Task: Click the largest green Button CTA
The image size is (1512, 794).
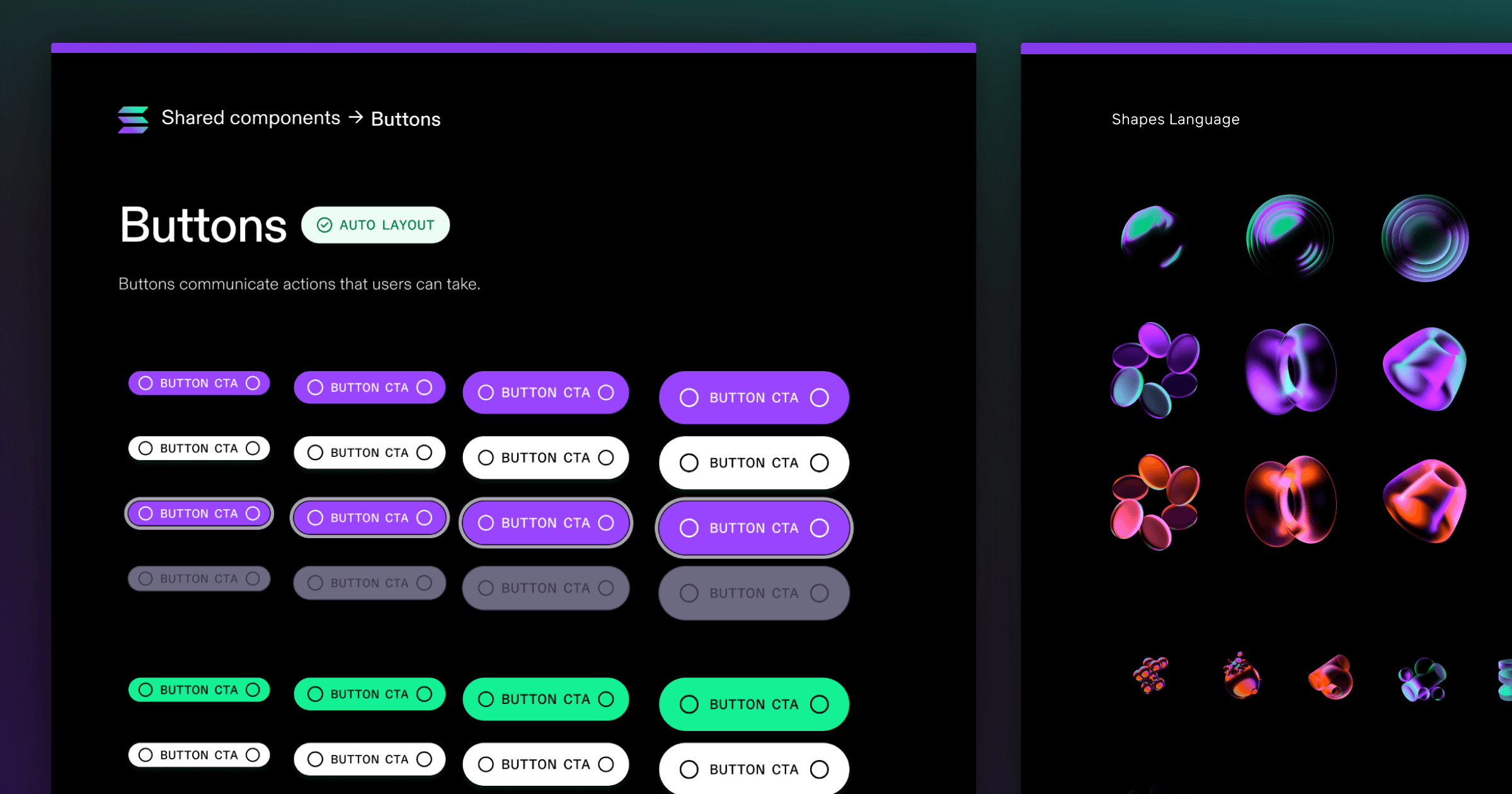Action: click(753, 704)
